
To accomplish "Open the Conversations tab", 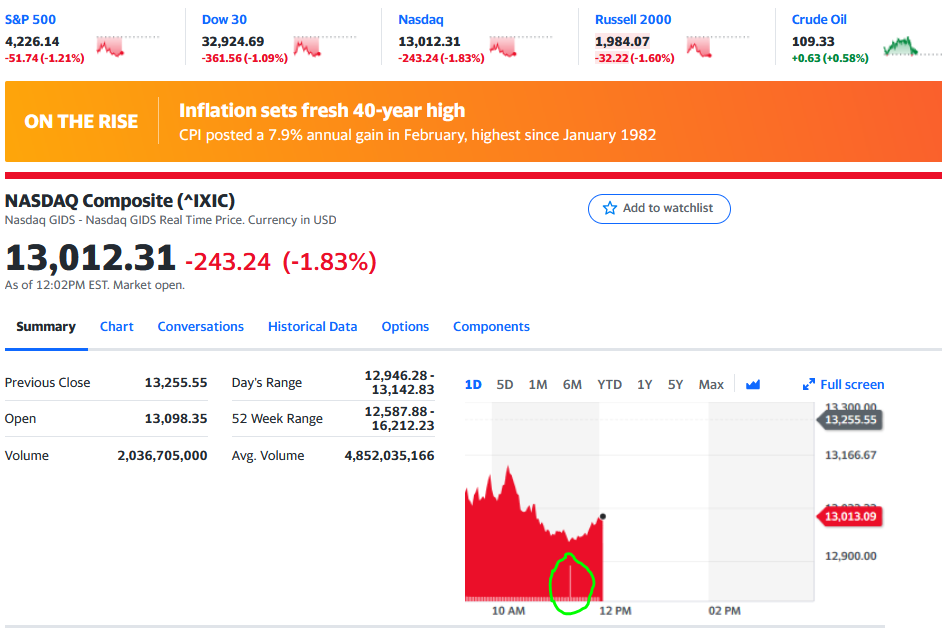I will [x=201, y=327].
